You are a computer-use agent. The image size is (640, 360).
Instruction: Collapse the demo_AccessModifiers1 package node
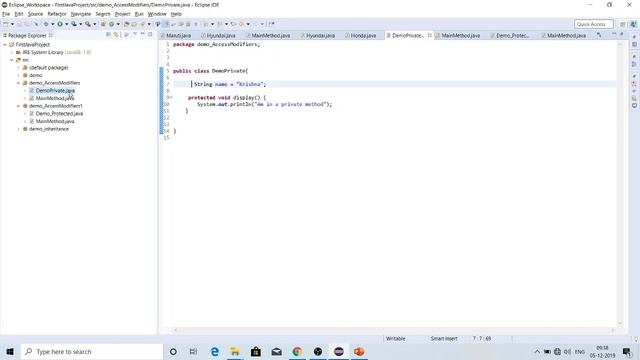pyautogui.click(x=18, y=106)
